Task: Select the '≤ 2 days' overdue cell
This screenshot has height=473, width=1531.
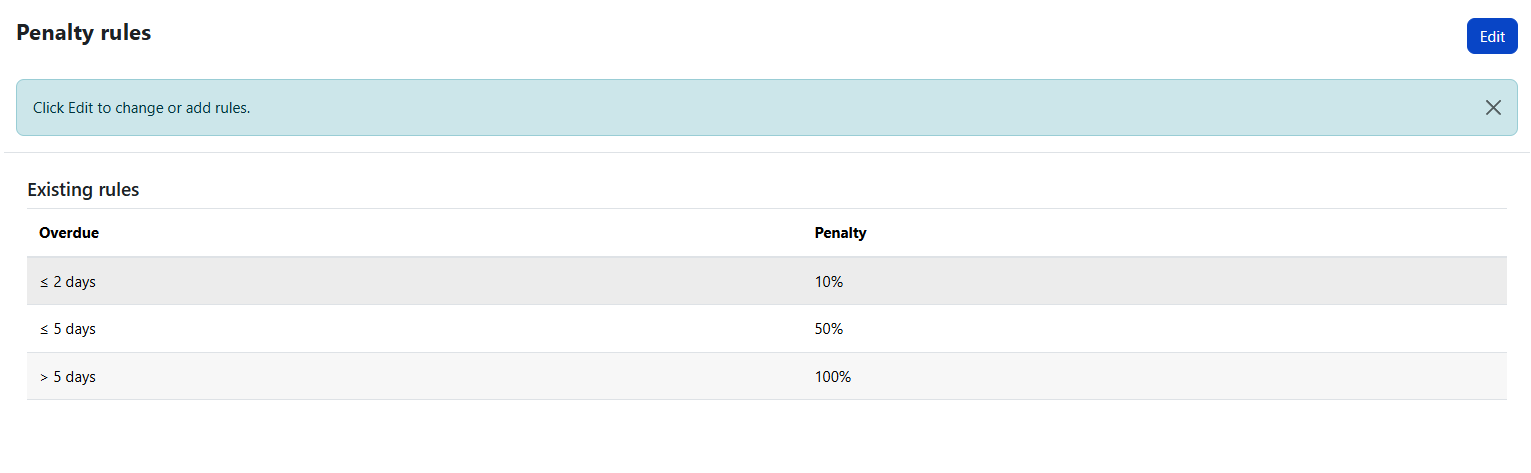Action: click(x=68, y=282)
